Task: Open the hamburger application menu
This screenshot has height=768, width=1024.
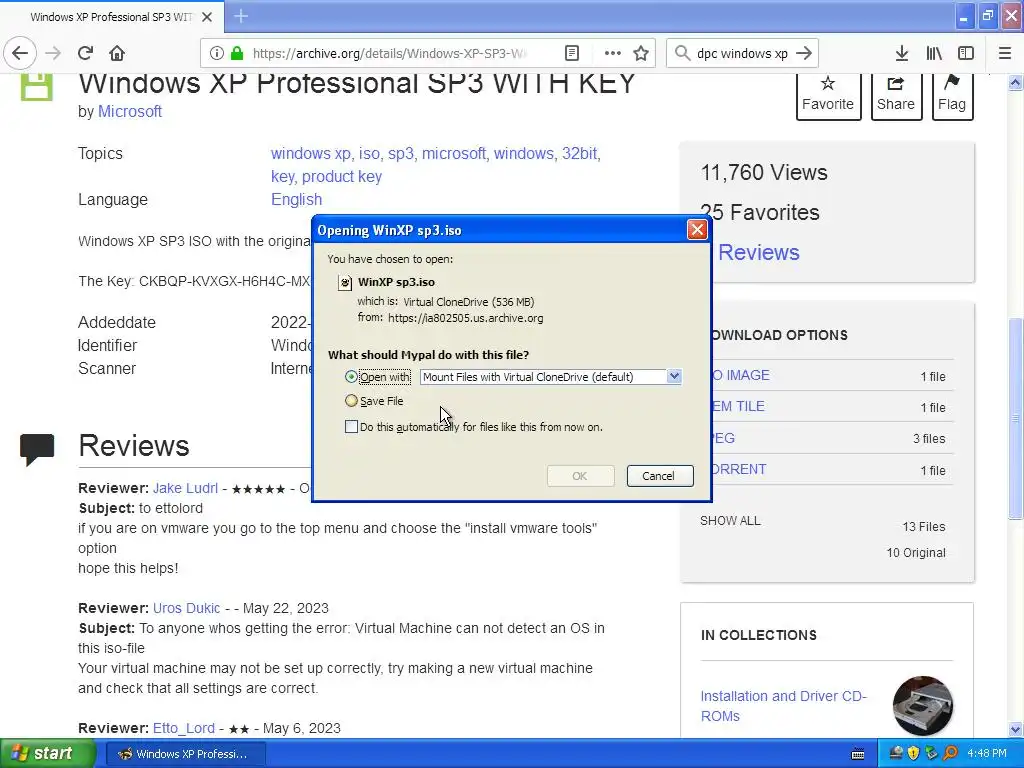Action: tap(1004, 53)
